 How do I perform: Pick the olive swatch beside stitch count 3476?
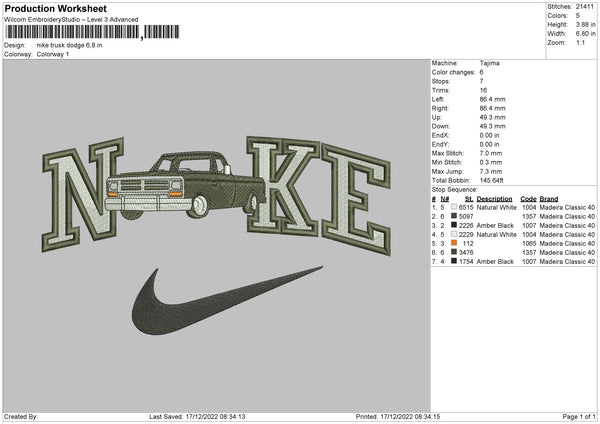click(454, 252)
